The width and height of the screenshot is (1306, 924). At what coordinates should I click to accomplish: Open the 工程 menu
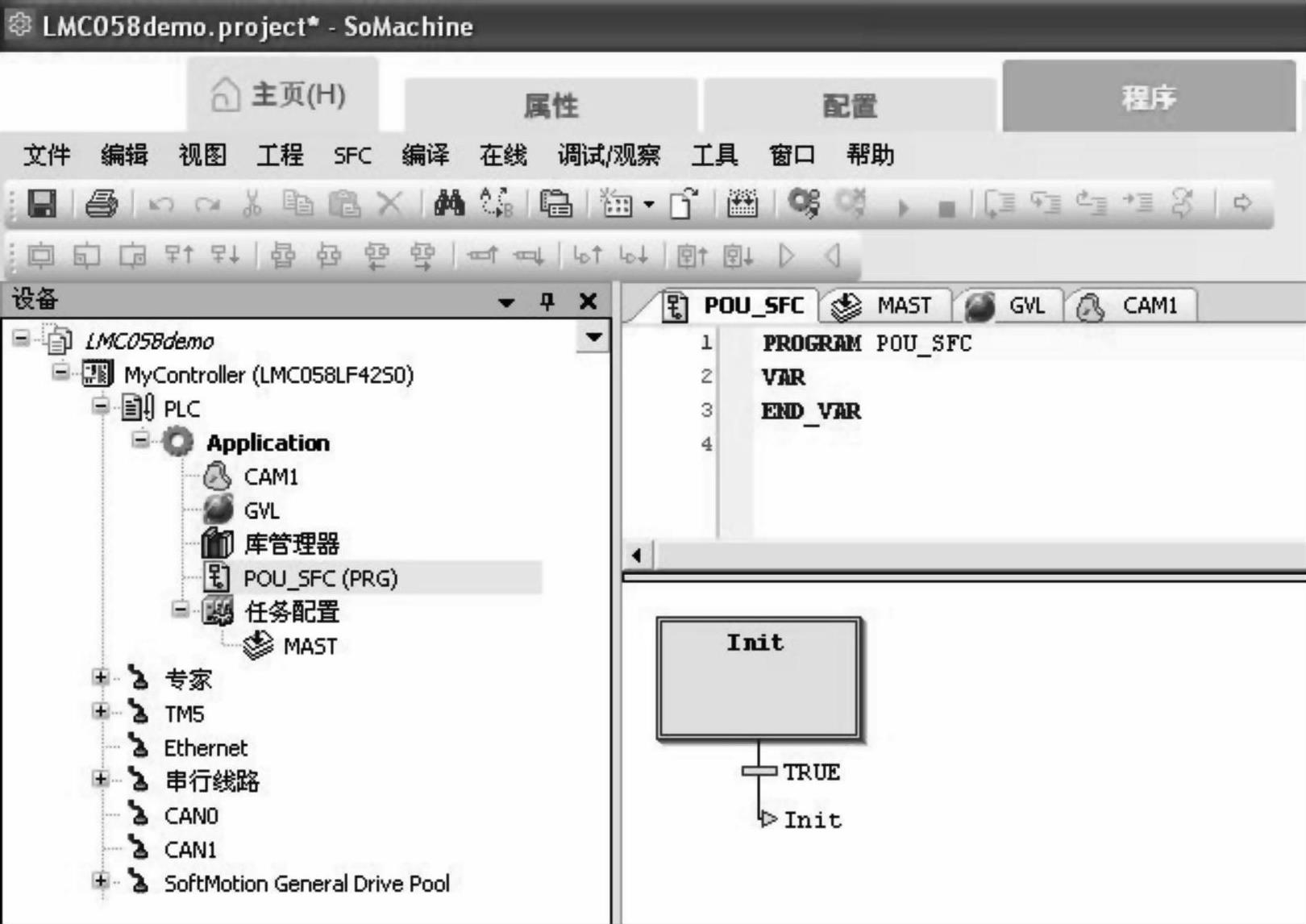pyautogui.click(x=280, y=155)
